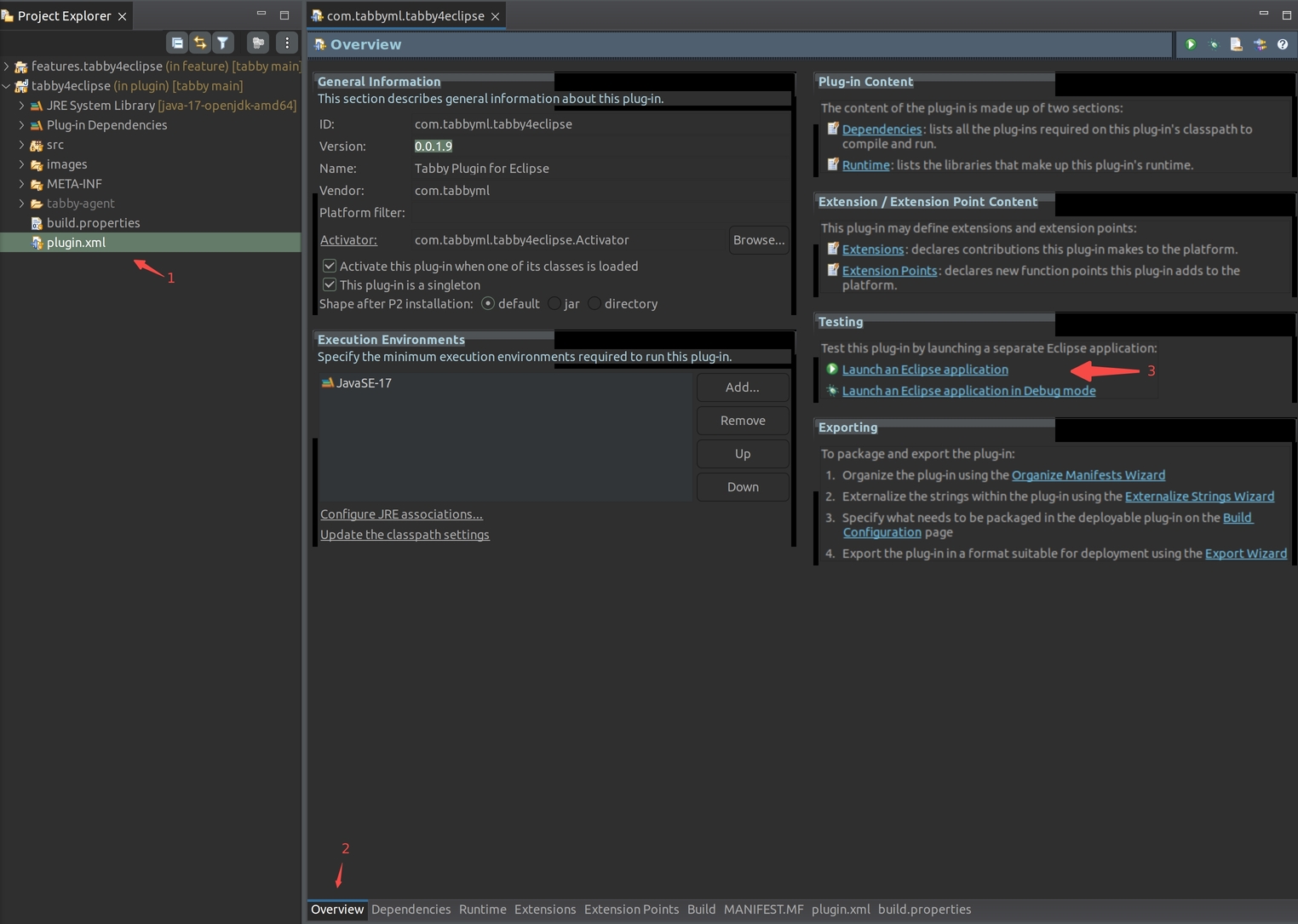The image size is (1298, 924).
Task: Click the Name field Tabby Plugin for Eclipse
Action: coord(600,169)
